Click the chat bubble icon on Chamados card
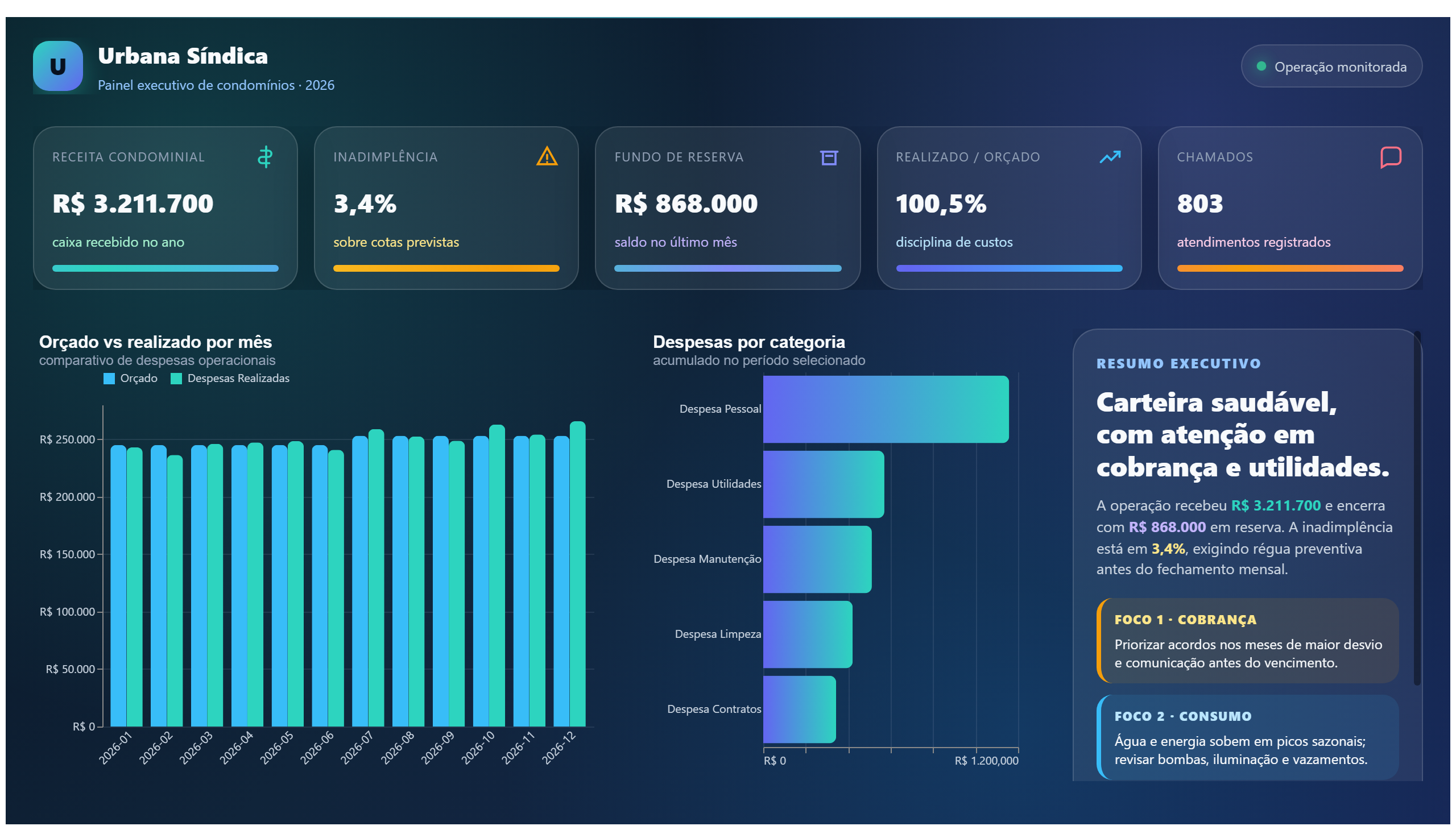This screenshot has height=830, width=1456. 1390,157
